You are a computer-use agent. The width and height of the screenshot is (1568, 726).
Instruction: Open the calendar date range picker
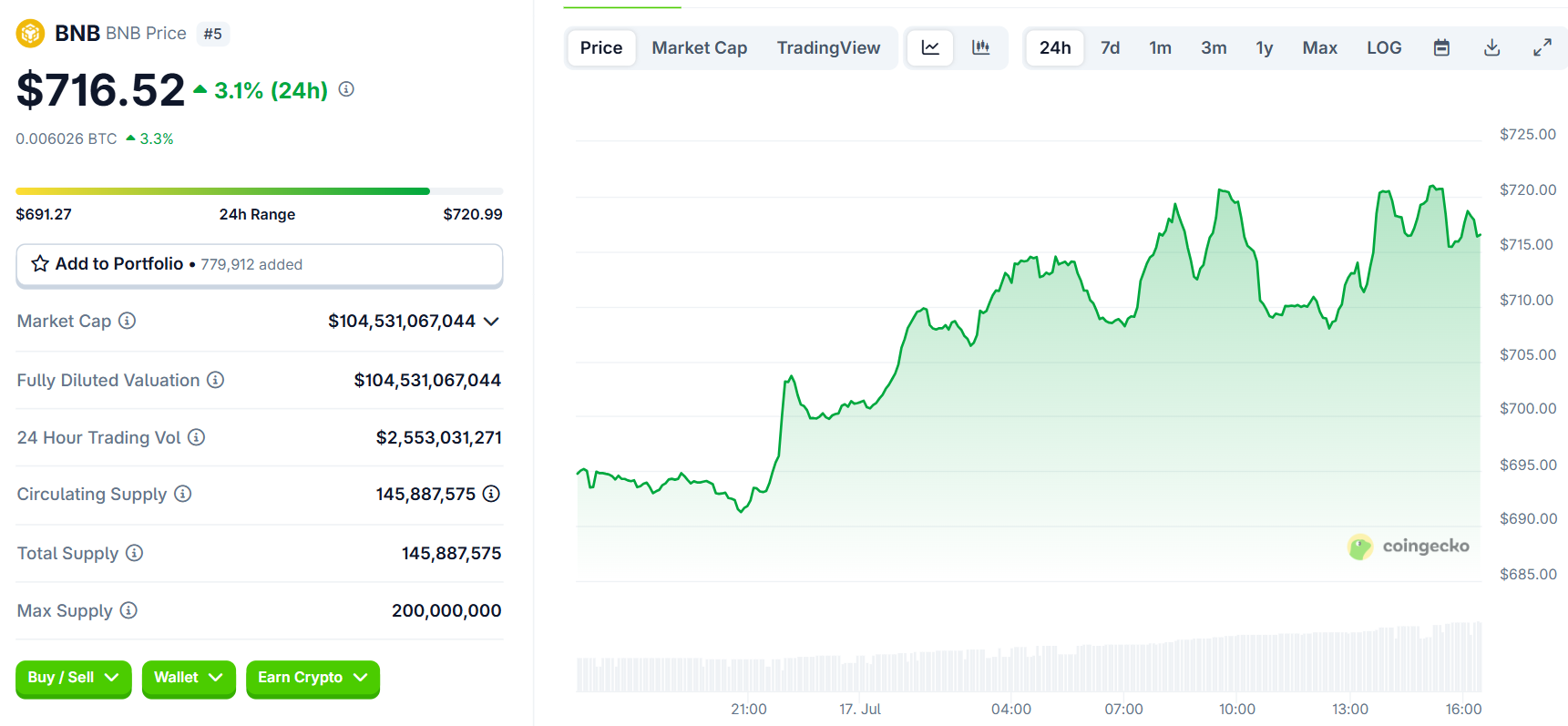1441,47
